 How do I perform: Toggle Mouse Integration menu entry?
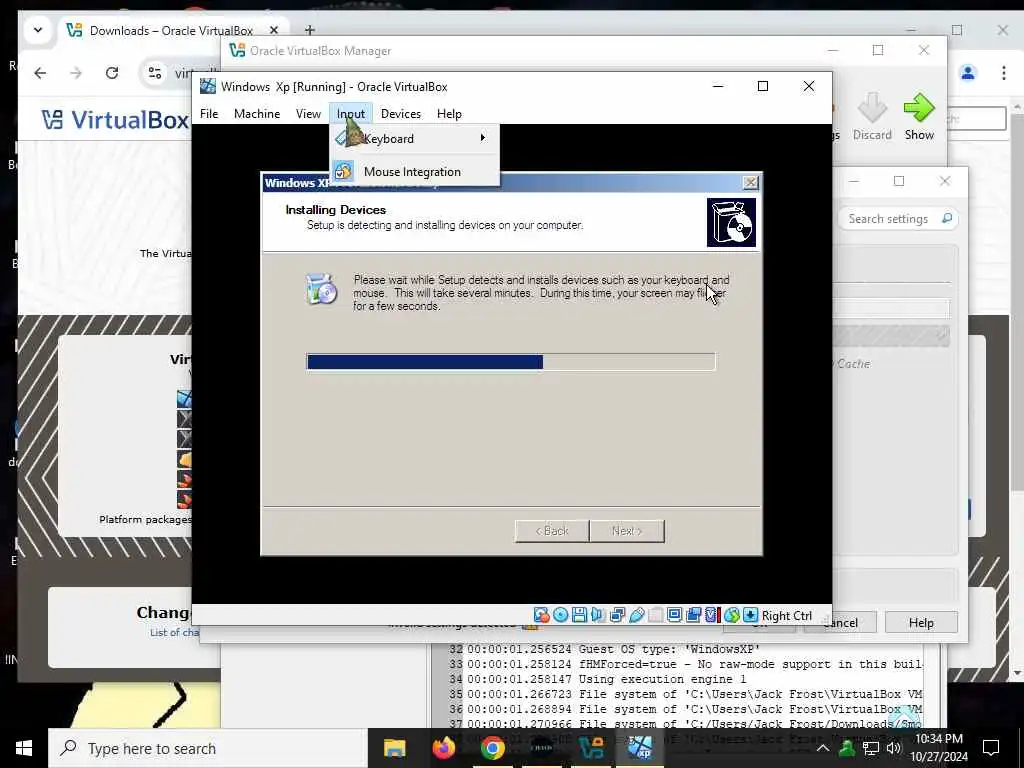[415, 172]
